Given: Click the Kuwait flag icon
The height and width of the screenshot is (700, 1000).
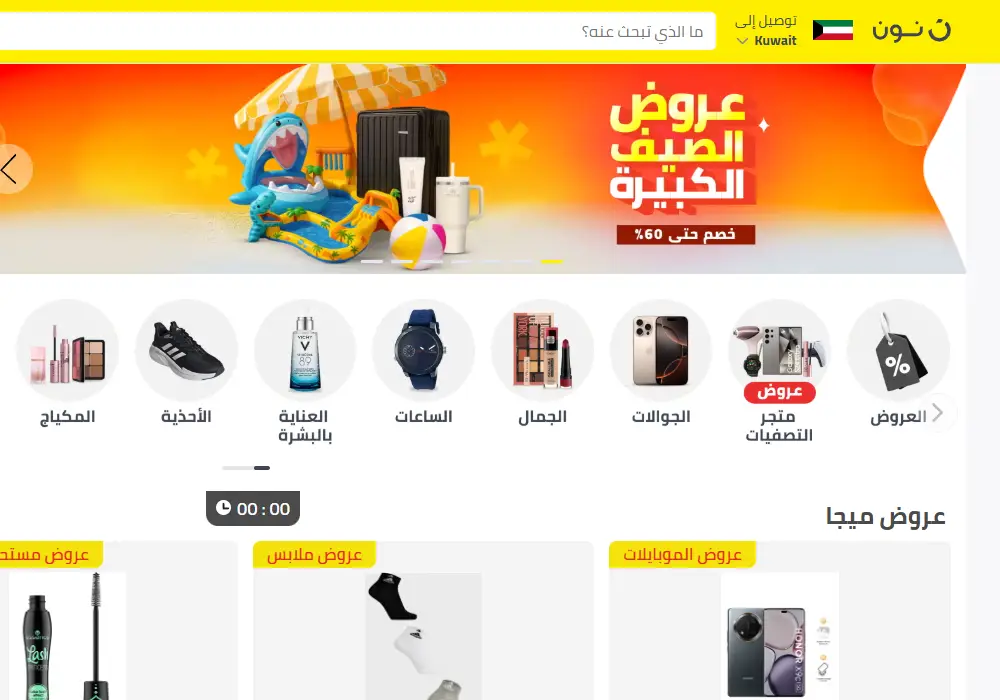Looking at the screenshot, I should (x=833, y=30).
